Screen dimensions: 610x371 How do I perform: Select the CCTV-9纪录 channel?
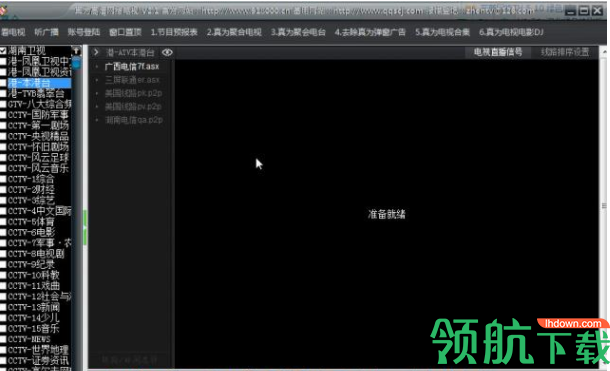(31, 265)
